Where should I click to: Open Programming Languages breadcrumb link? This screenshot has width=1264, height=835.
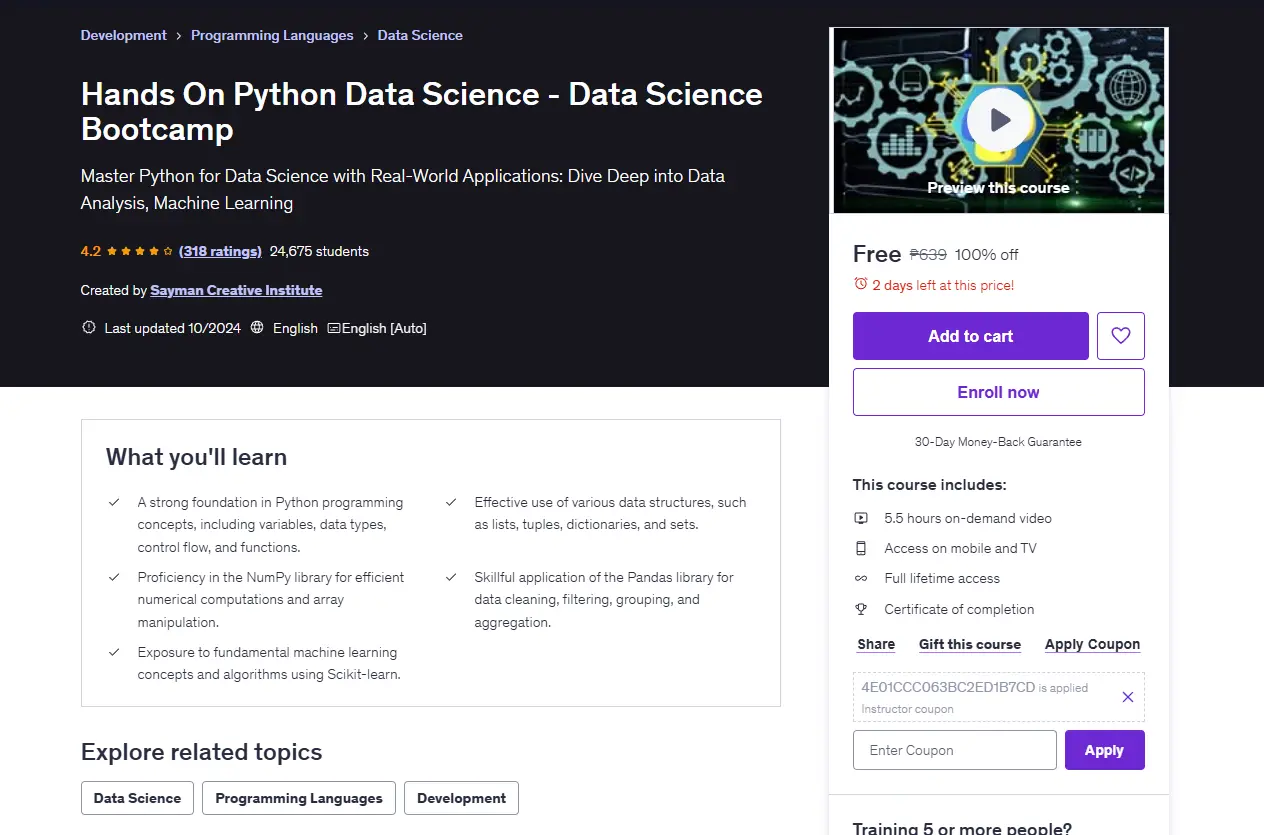[272, 35]
